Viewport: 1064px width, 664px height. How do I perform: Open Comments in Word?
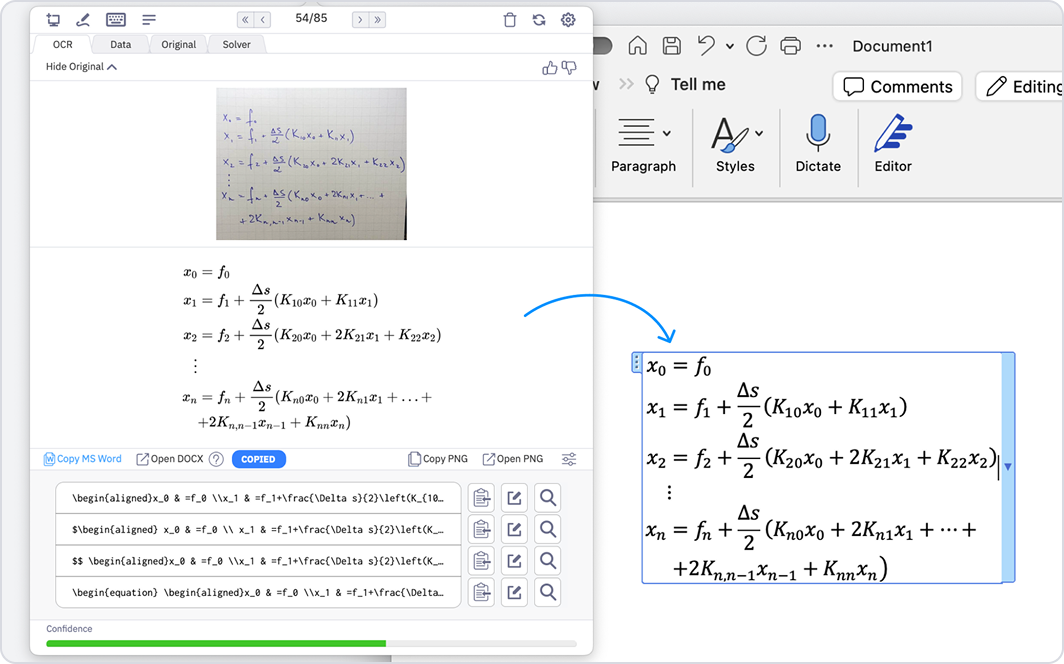coord(897,87)
